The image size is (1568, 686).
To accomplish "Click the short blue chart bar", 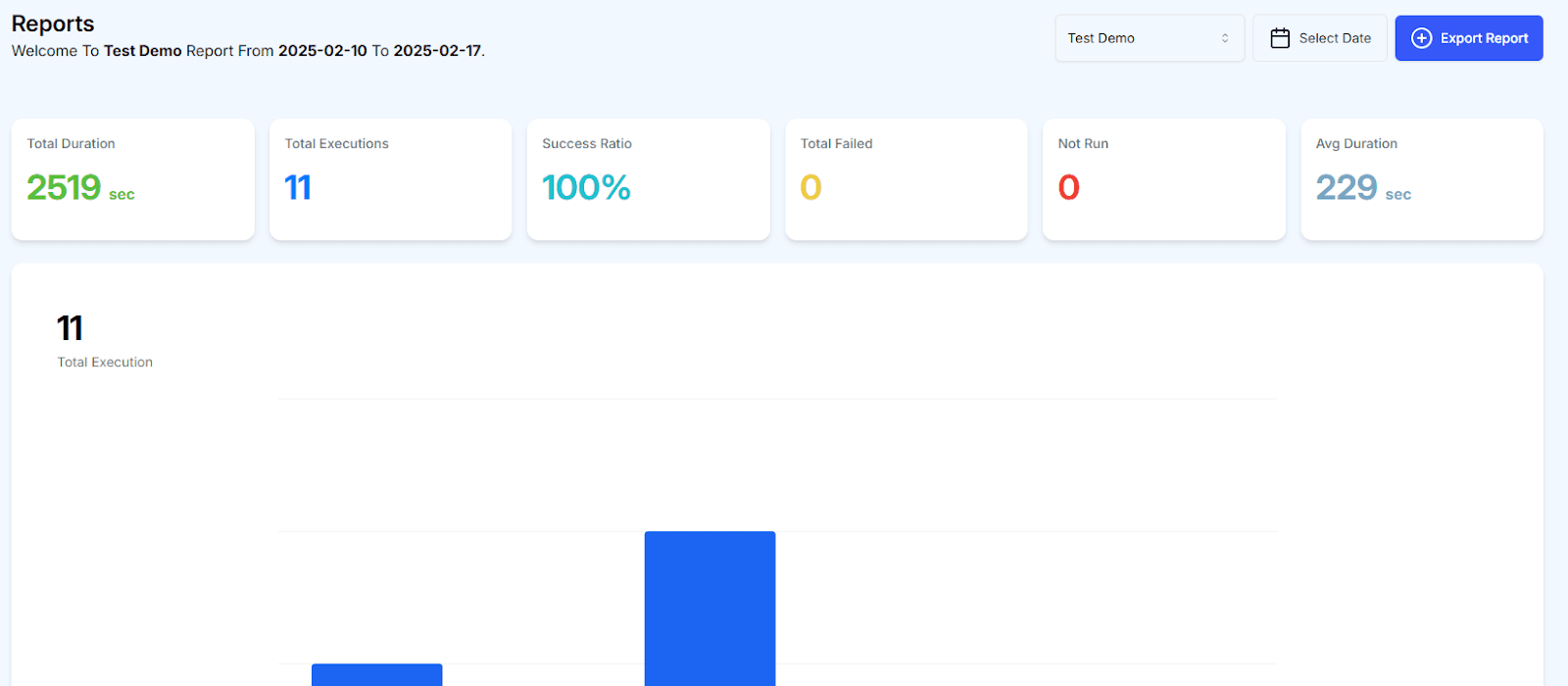I will 377,675.
